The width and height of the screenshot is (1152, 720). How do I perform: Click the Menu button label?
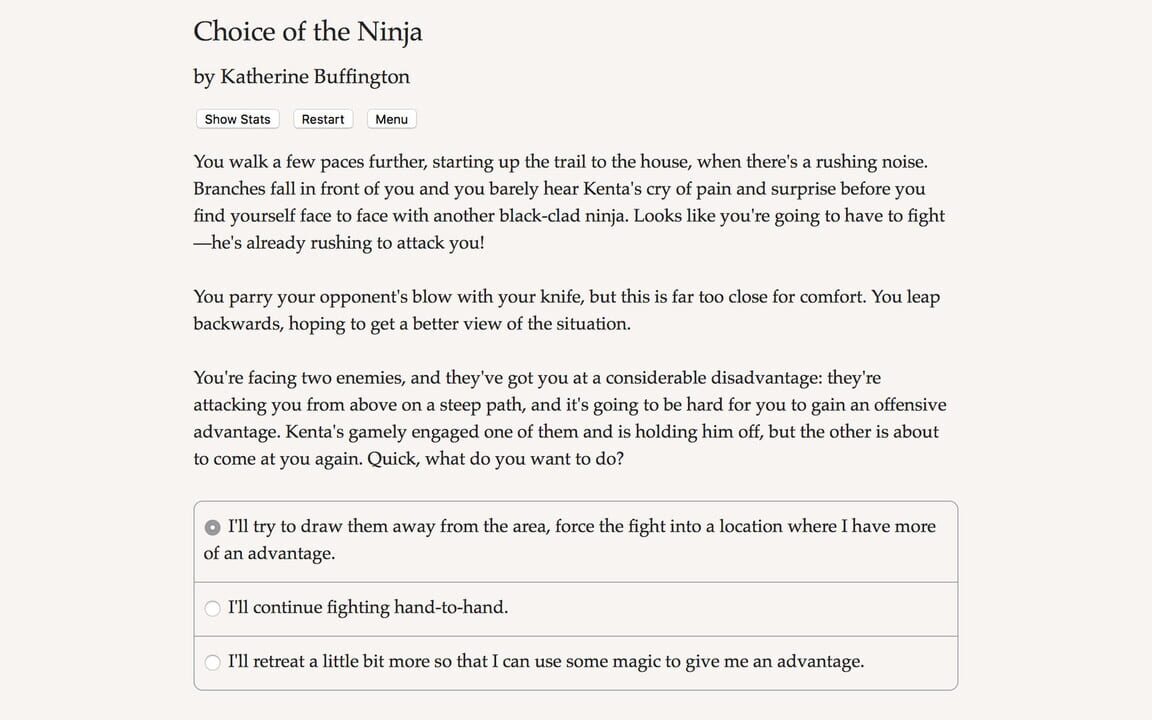pyautogui.click(x=391, y=119)
